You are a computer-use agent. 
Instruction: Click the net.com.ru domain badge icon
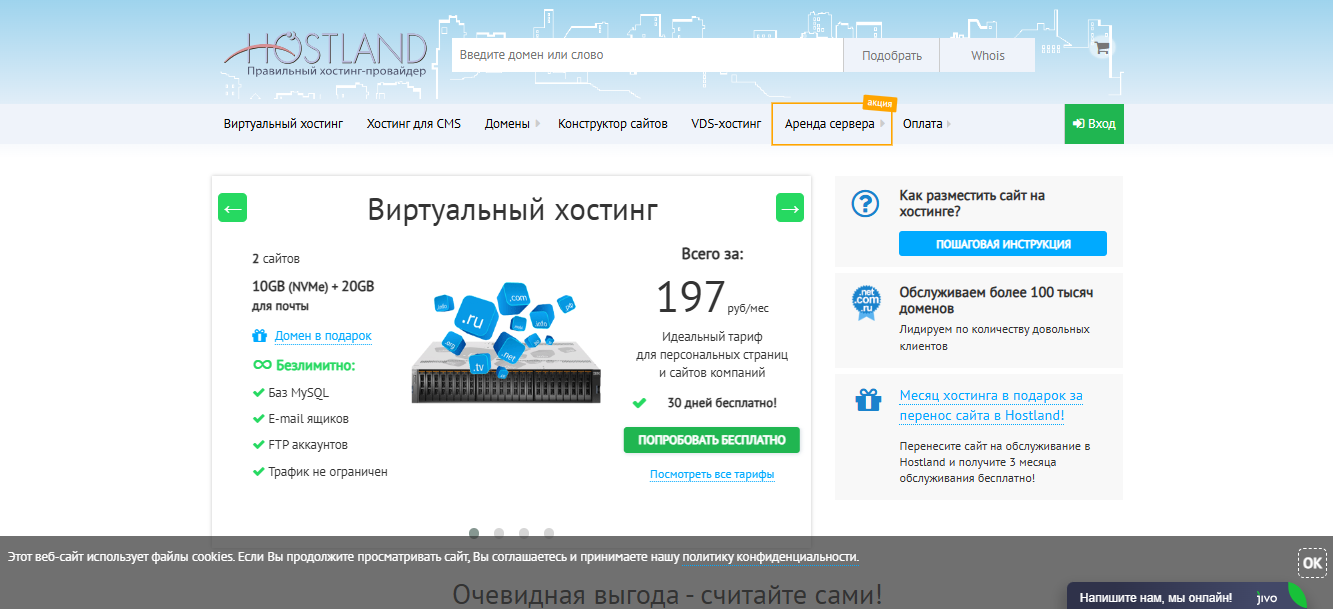864,303
